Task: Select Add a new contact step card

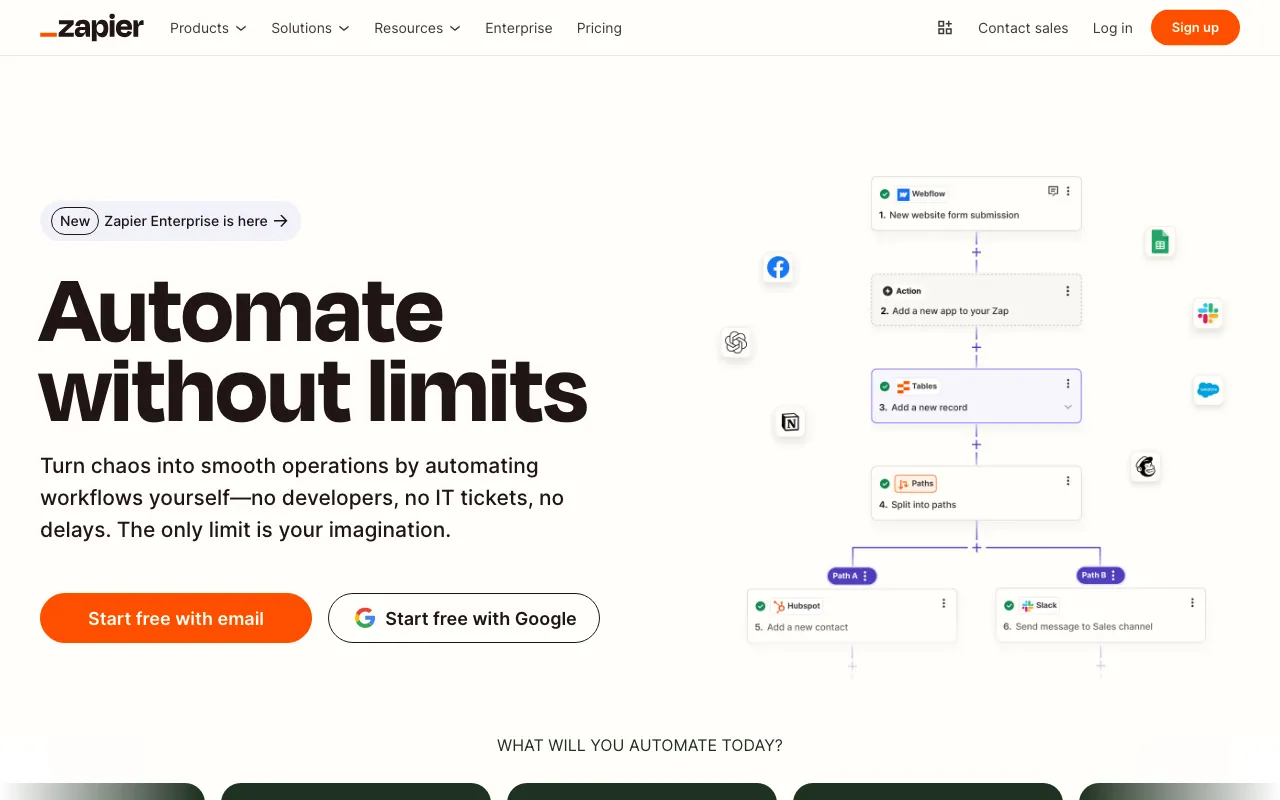Action: point(852,615)
